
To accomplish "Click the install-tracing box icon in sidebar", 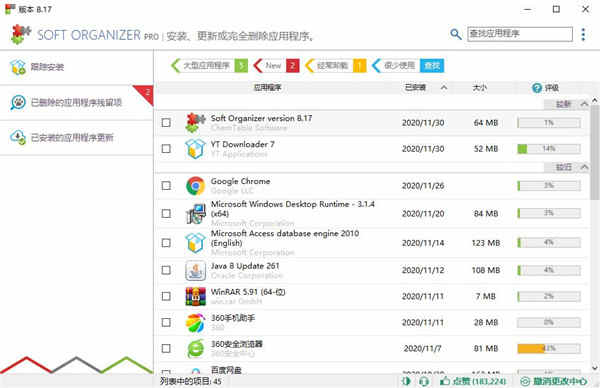I will coord(18,67).
